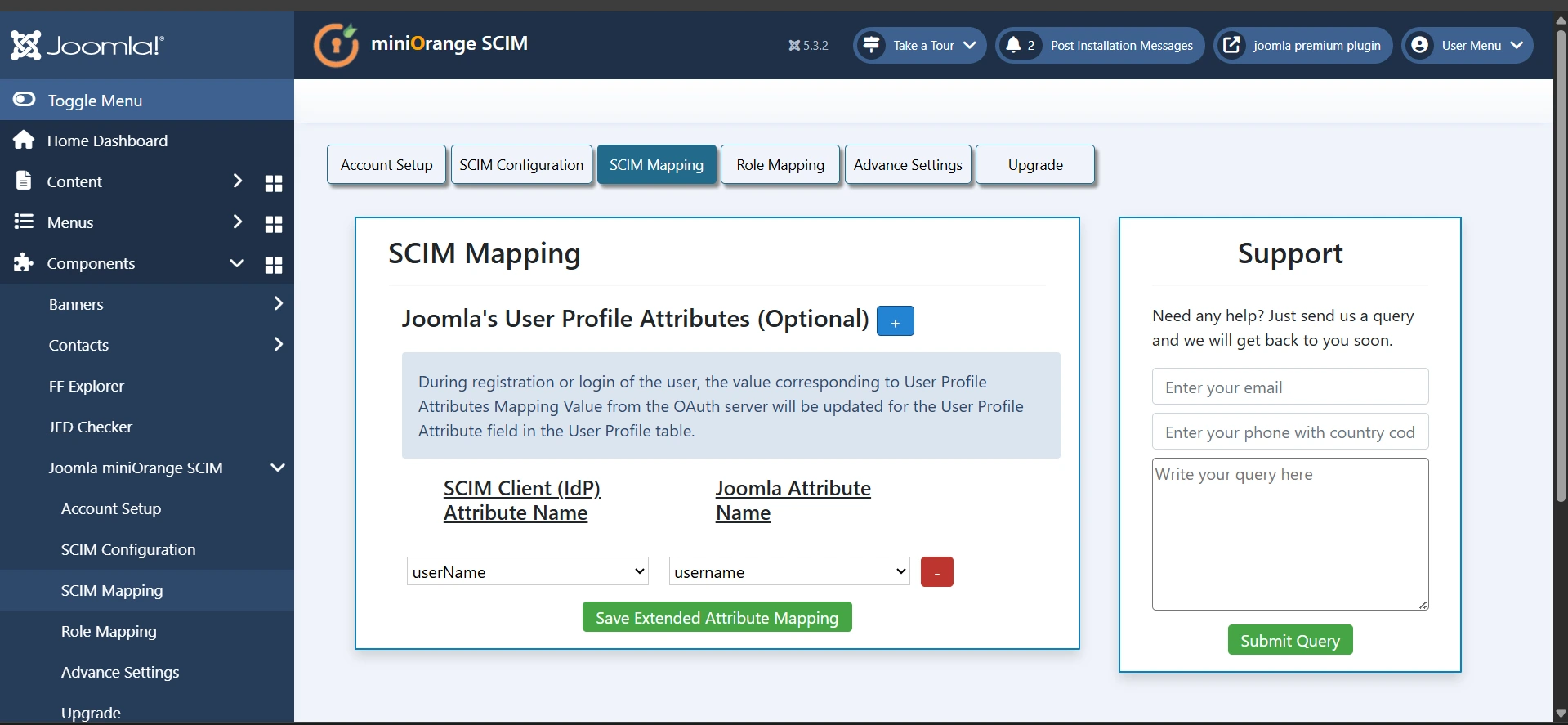
Task: Collapse the Components menu chevron
Action: (237, 263)
